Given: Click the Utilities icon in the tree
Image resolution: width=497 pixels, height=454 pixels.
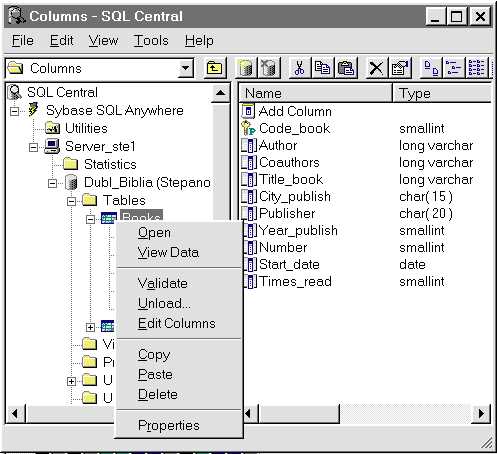Looking at the screenshot, I should (x=53, y=128).
